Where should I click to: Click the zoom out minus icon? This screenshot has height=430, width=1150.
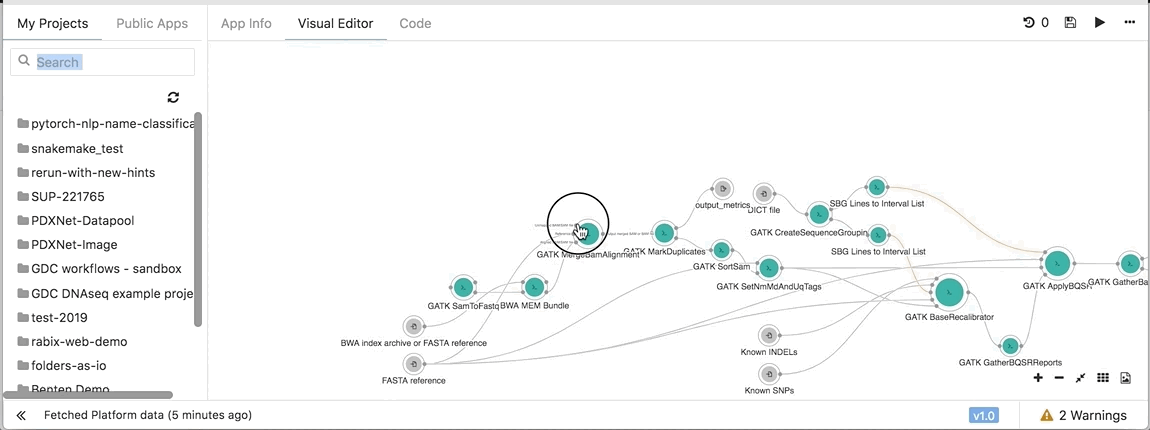pos(1059,378)
